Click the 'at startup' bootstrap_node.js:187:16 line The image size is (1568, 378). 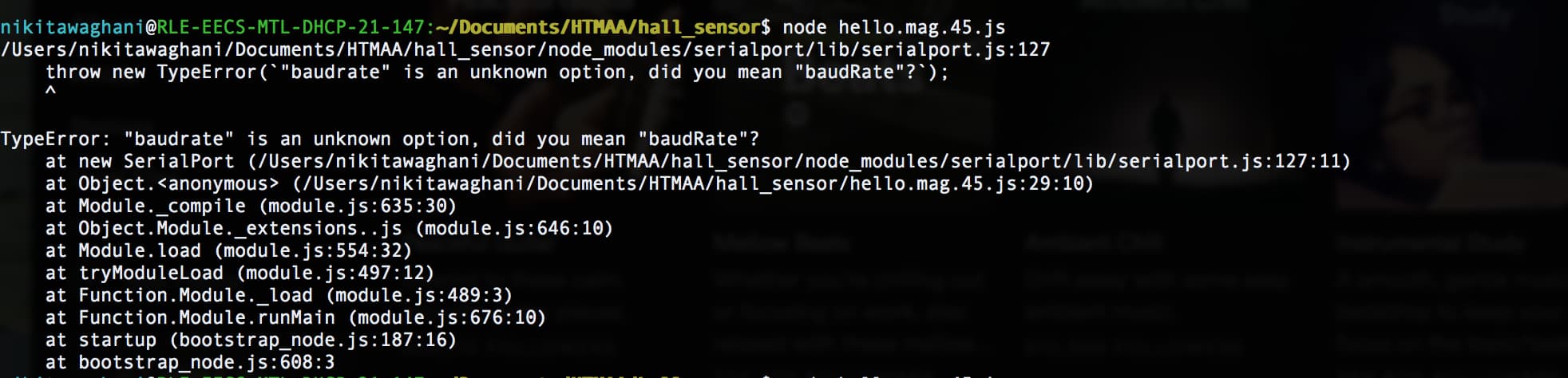coord(251,341)
